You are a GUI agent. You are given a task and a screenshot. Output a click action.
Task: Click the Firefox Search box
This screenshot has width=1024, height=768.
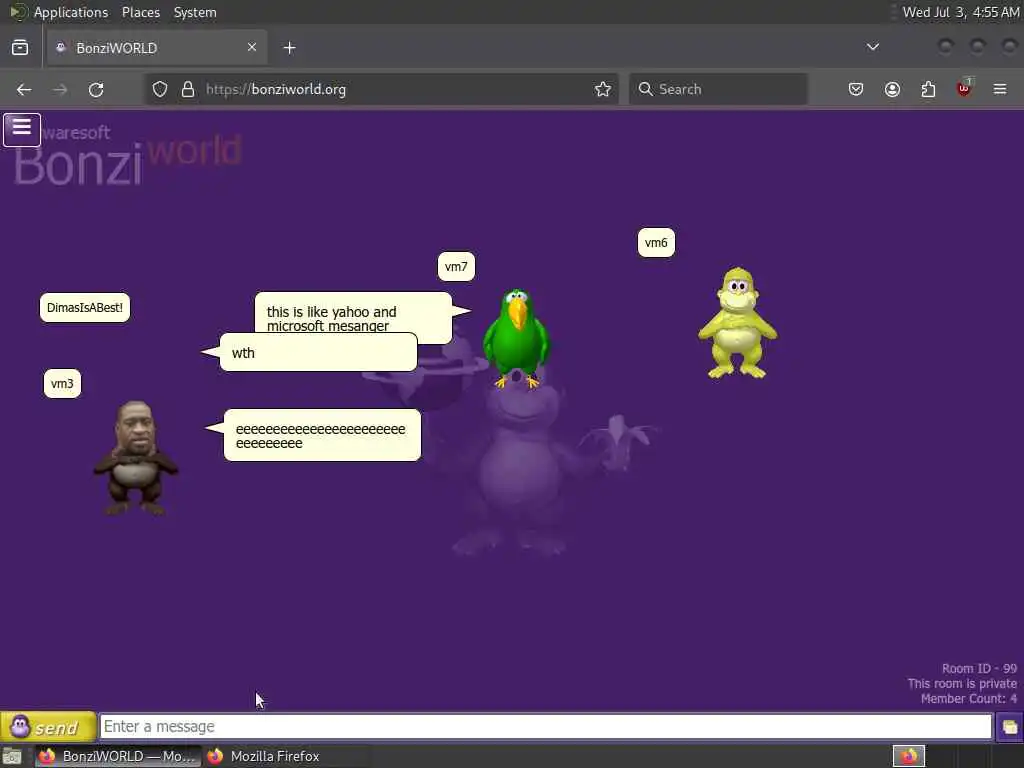coord(718,89)
